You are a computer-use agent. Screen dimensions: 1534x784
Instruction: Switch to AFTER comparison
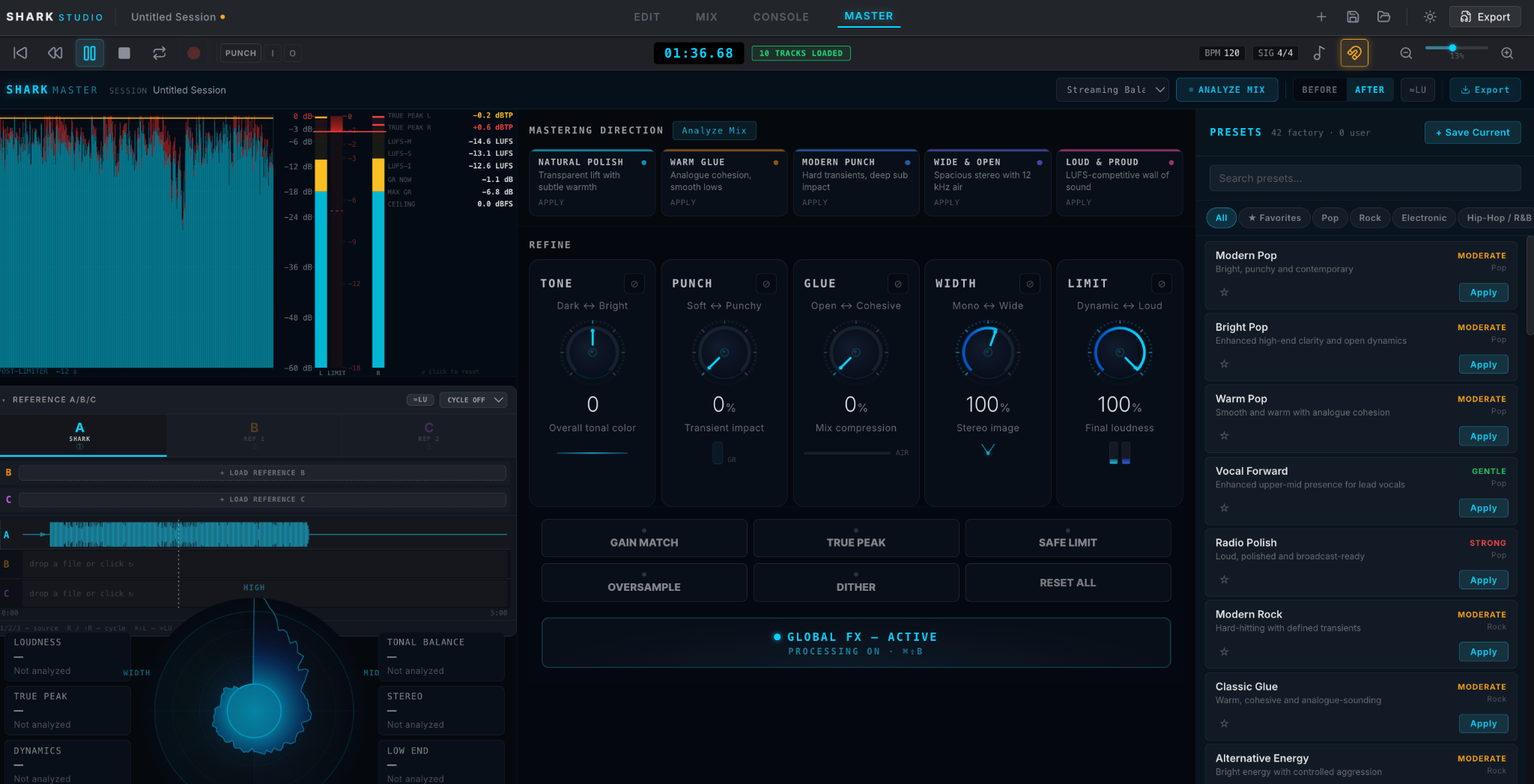tap(1369, 90)
